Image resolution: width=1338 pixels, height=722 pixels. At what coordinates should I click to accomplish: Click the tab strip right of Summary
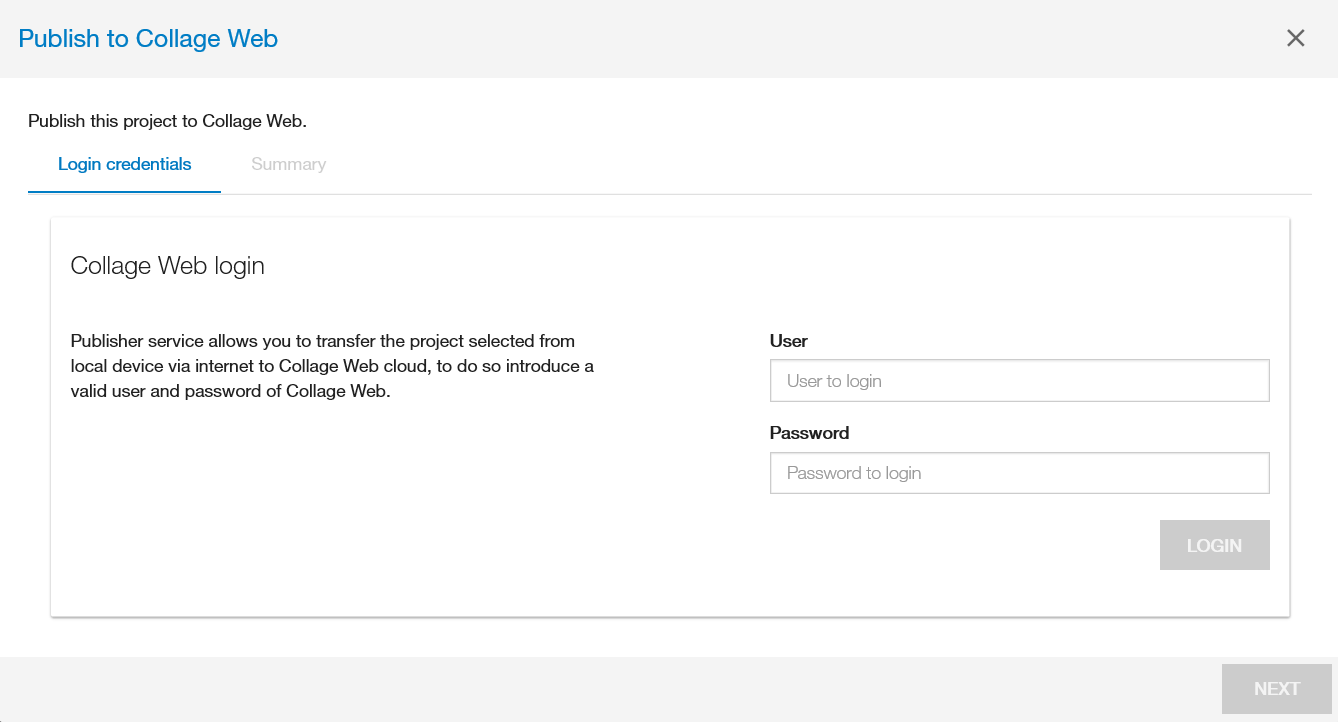[x=800, y=164]
